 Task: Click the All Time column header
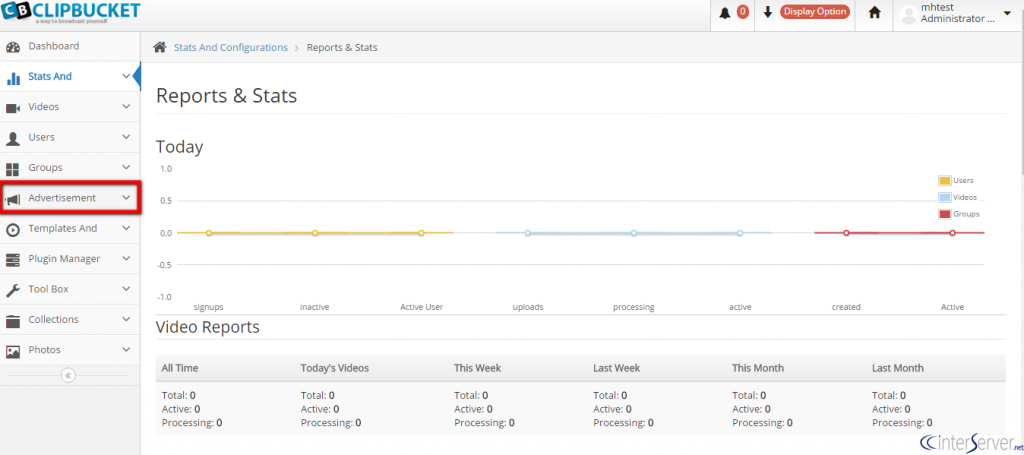(x=180, y=368)
